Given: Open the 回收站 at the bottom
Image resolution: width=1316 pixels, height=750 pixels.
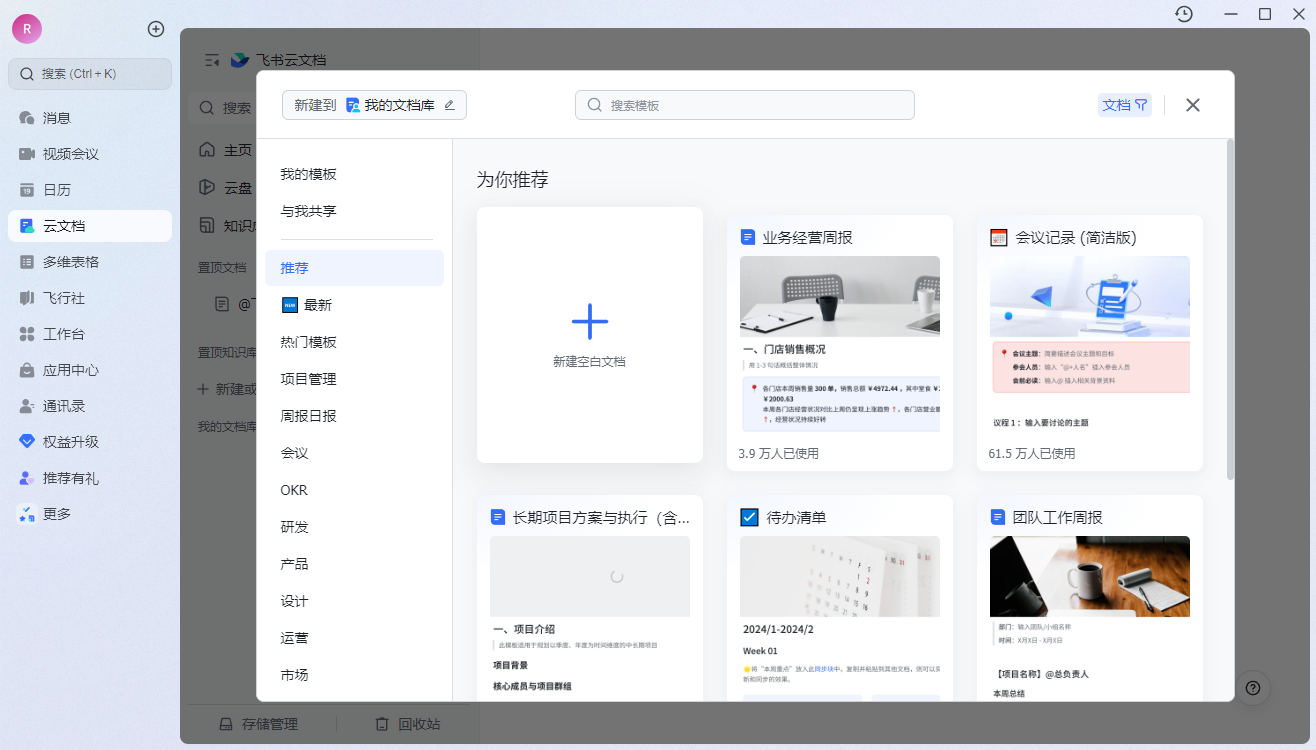Looking at the screenshot, I should pyautogui.click(x=409, y=723).
